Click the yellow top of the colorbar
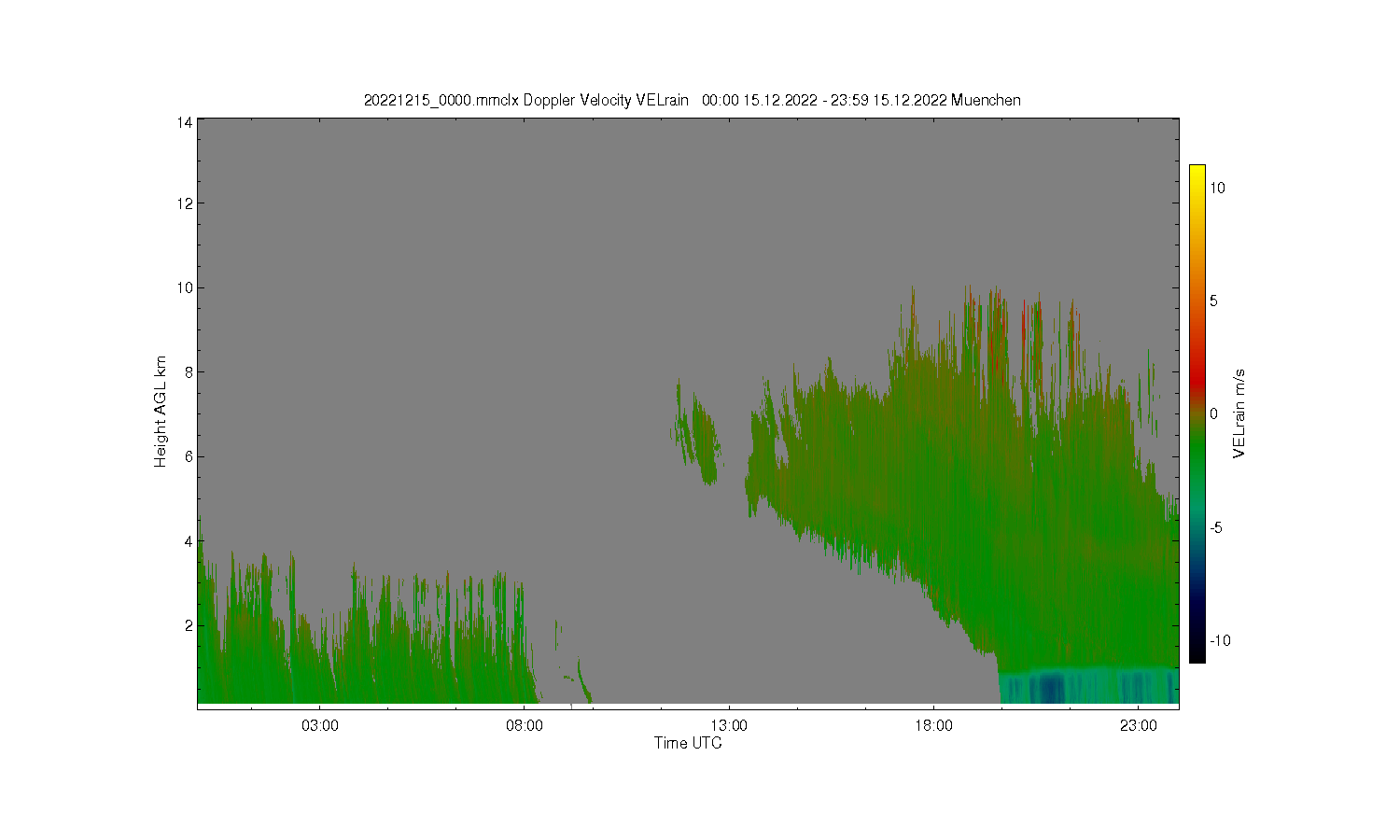Viewport: 1400px width, 840px height. coord(1197,172)
